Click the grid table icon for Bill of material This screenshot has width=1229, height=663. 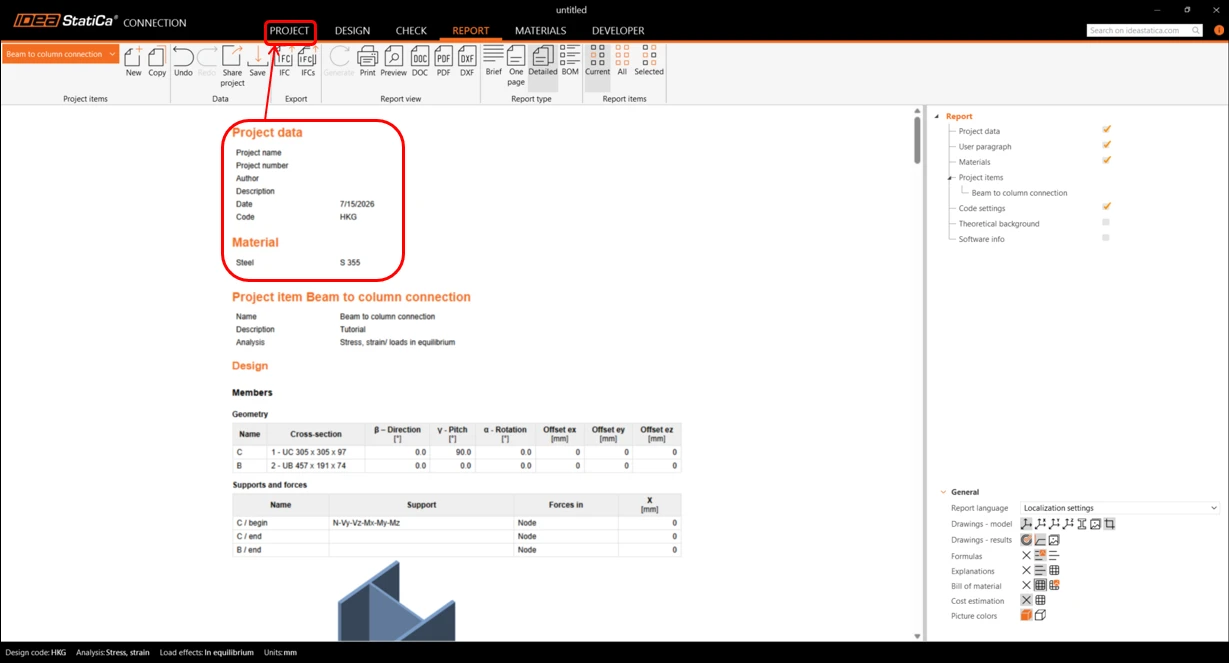1040,586
